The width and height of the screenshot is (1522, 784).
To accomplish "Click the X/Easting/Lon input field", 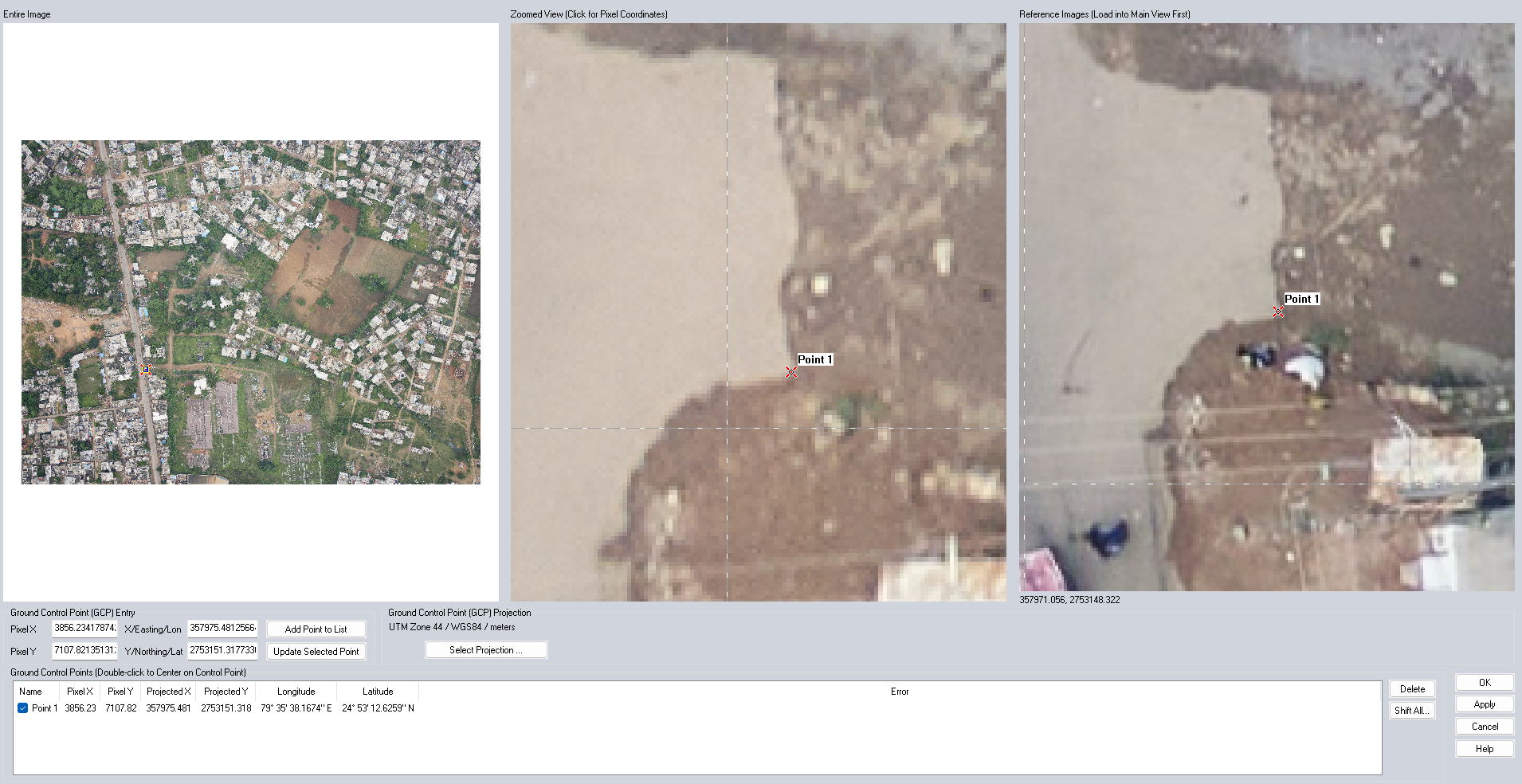I will click(222, 628).
